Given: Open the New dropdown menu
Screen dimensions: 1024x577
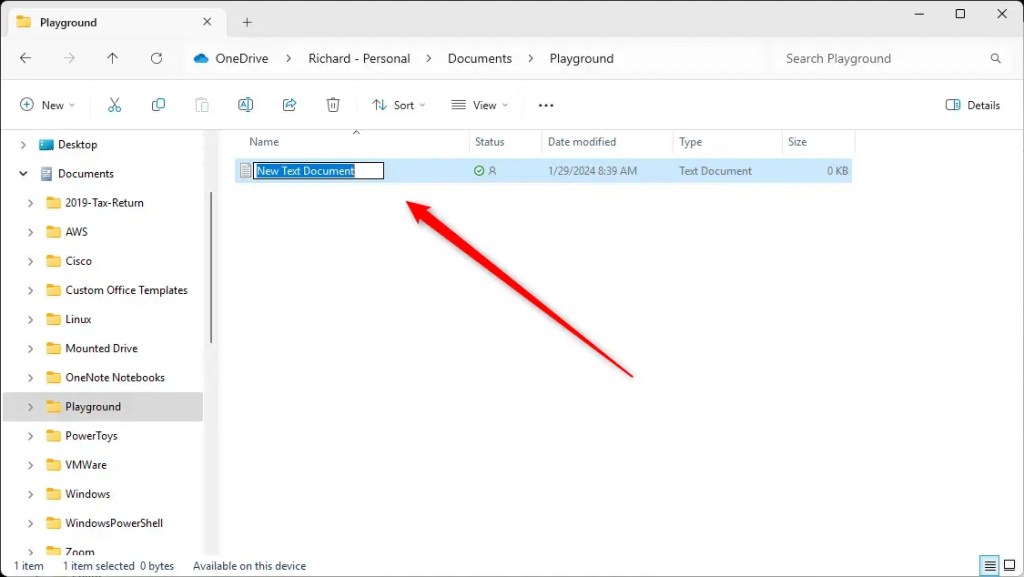Looking at the screenshot, I should [48, 105].
